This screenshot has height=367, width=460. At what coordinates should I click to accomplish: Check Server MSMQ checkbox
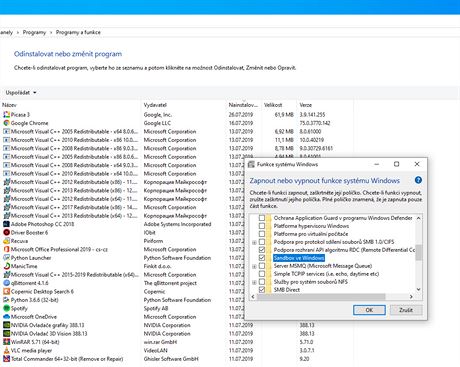click(262, 266)
